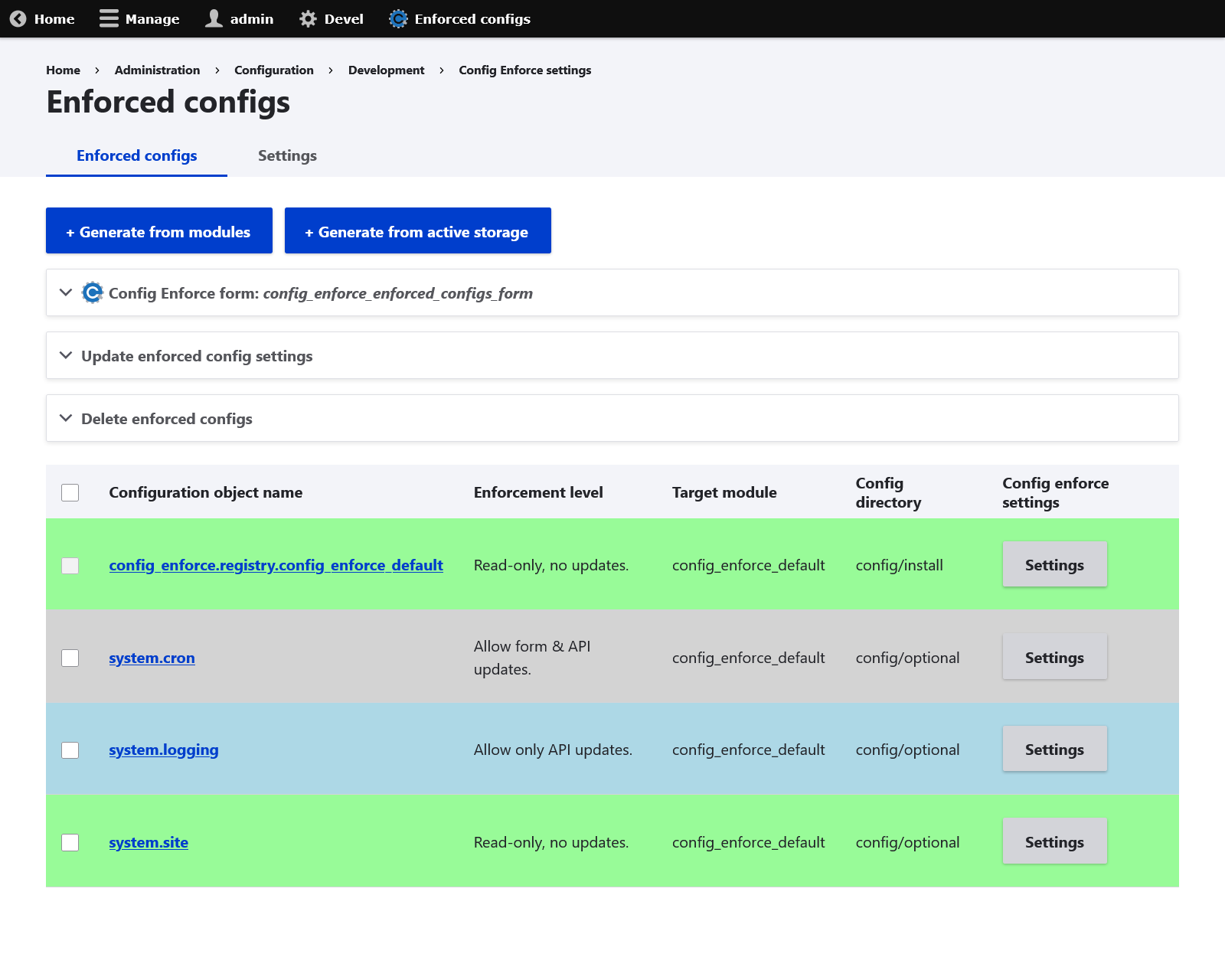Click Generate from modules button
The image size is (1225, 980).
tap(158, 230)
